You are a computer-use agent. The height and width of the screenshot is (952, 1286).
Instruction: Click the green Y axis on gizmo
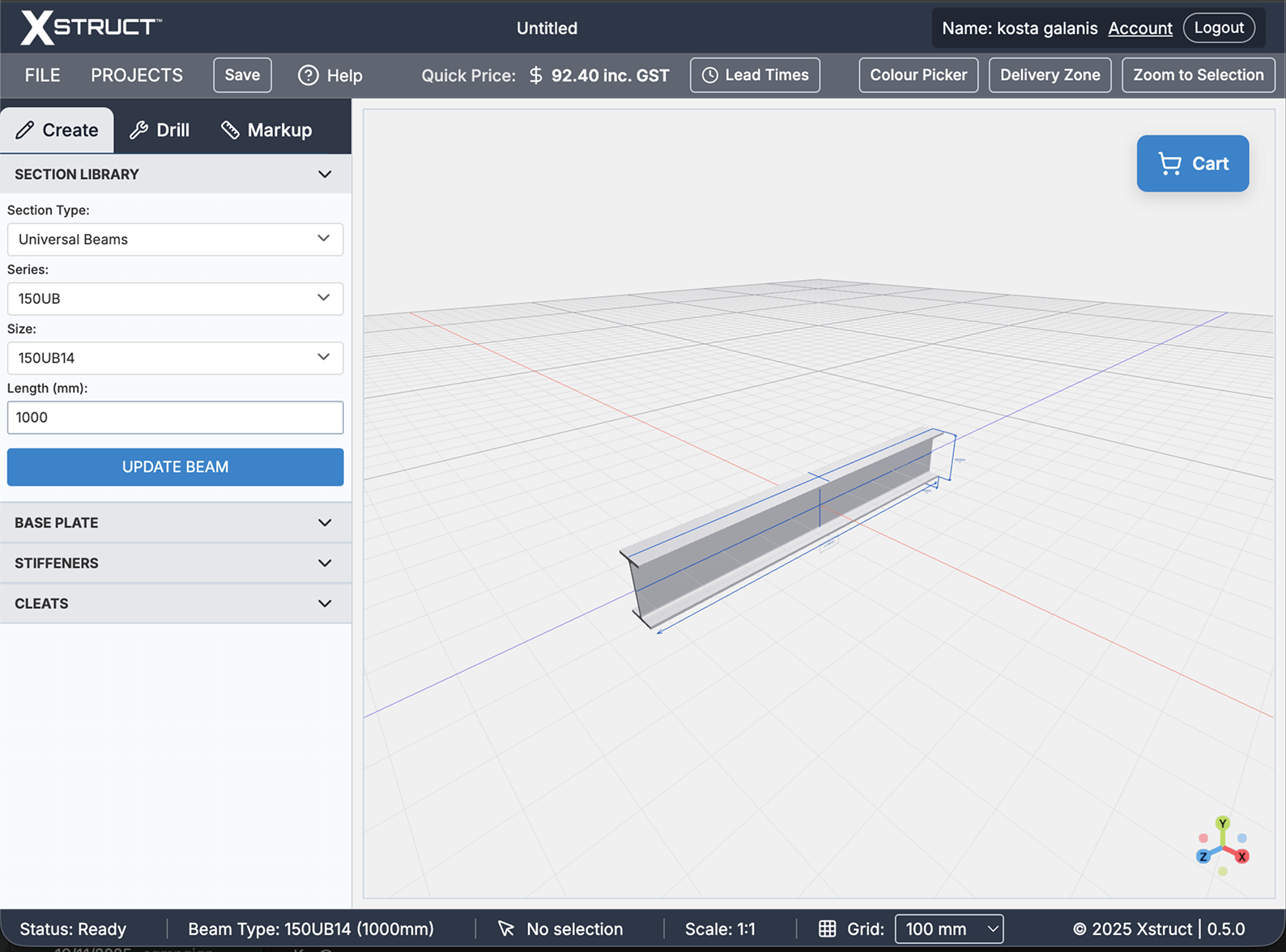point(1222,823)
